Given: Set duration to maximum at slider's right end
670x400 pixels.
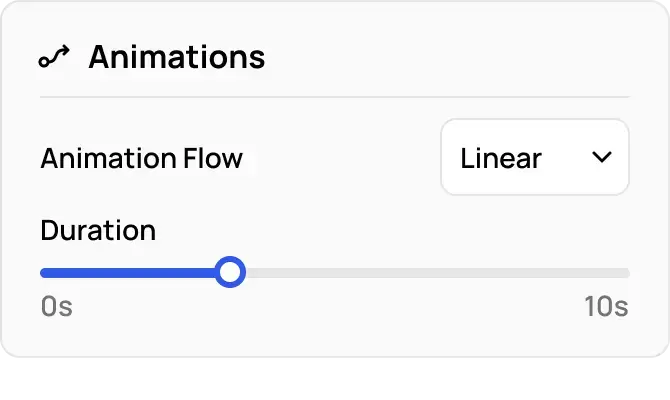Looking at the screenshot, I should click(627, 273).
